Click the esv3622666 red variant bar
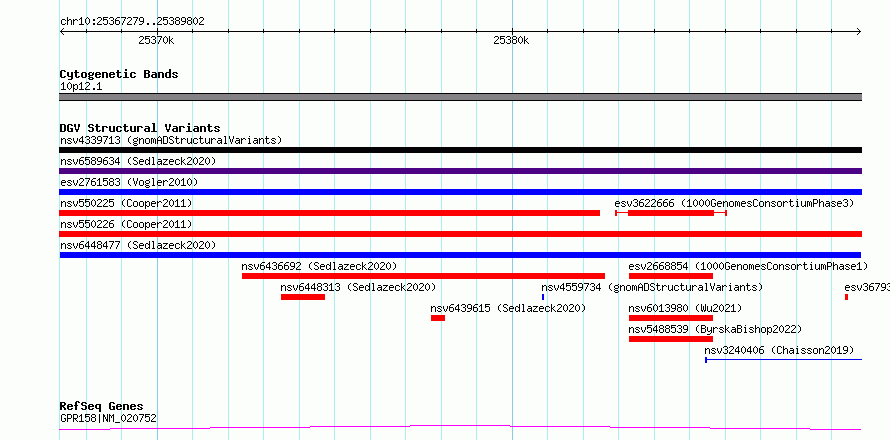This screenshot has width=890, height=440. (671, 213)
